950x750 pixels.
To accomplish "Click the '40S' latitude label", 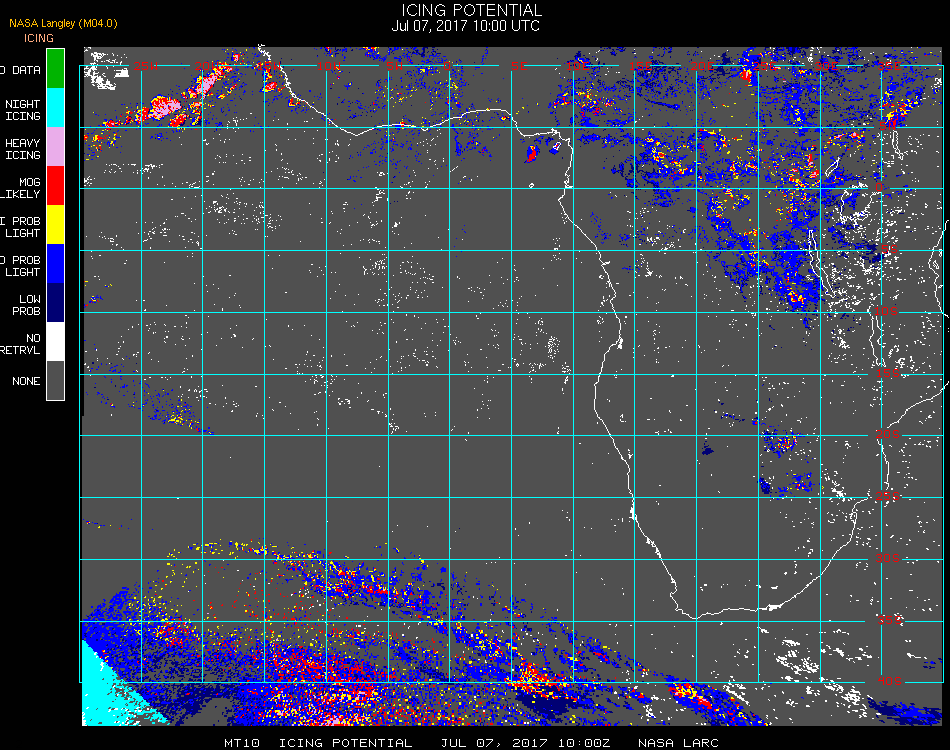I will [x=889, y=682].
